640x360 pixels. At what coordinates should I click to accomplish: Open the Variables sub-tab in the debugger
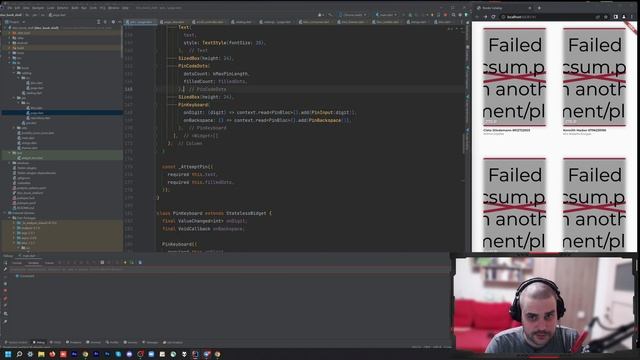pos(33,262)
